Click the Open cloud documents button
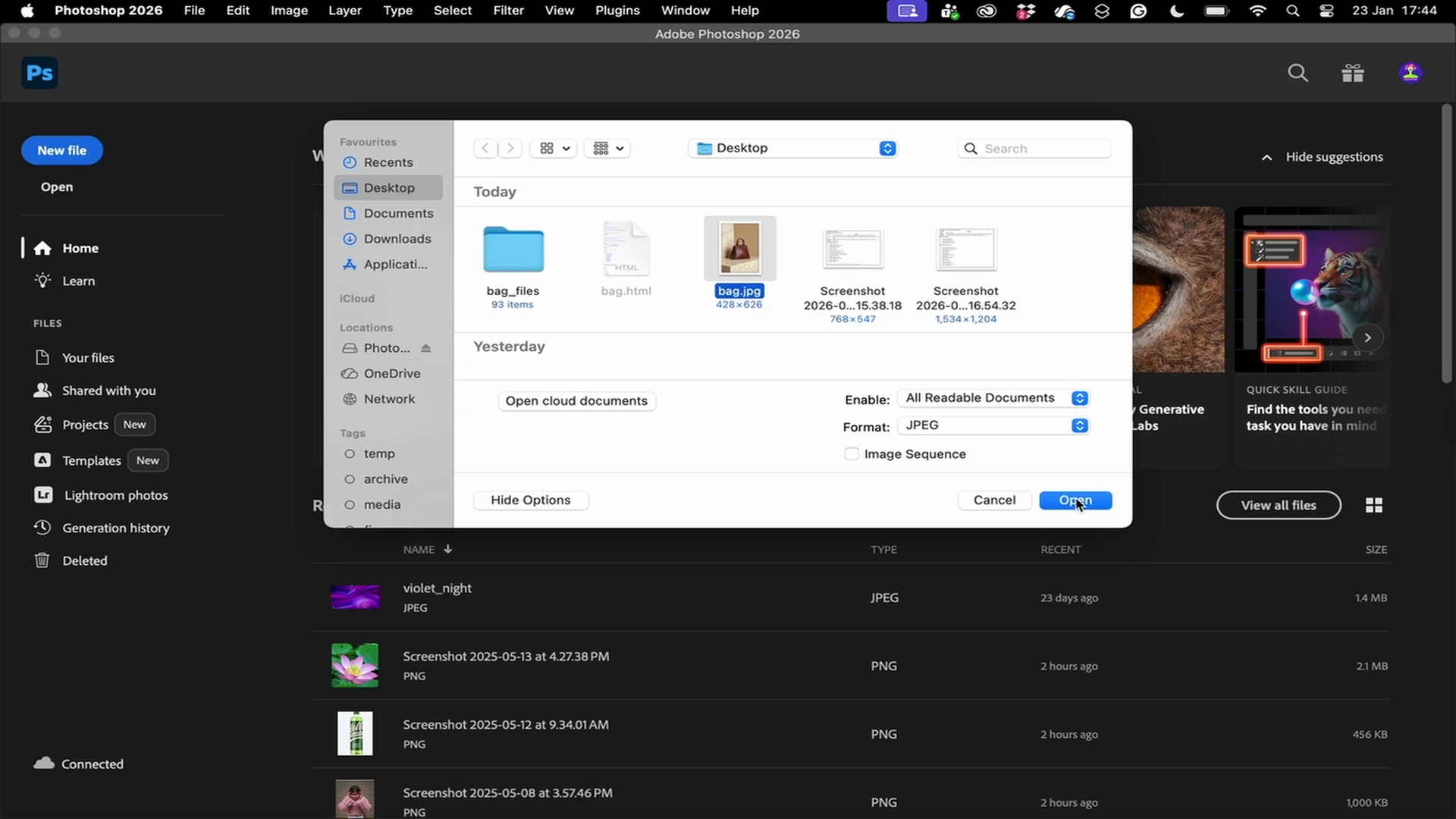 (x=576, y=400)
